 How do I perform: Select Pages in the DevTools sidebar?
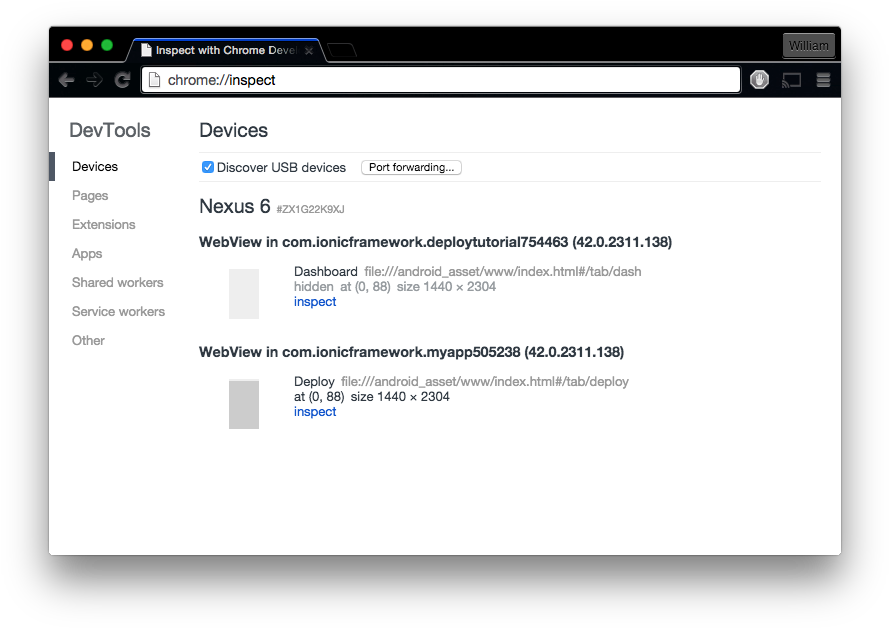tap(90, 195)
